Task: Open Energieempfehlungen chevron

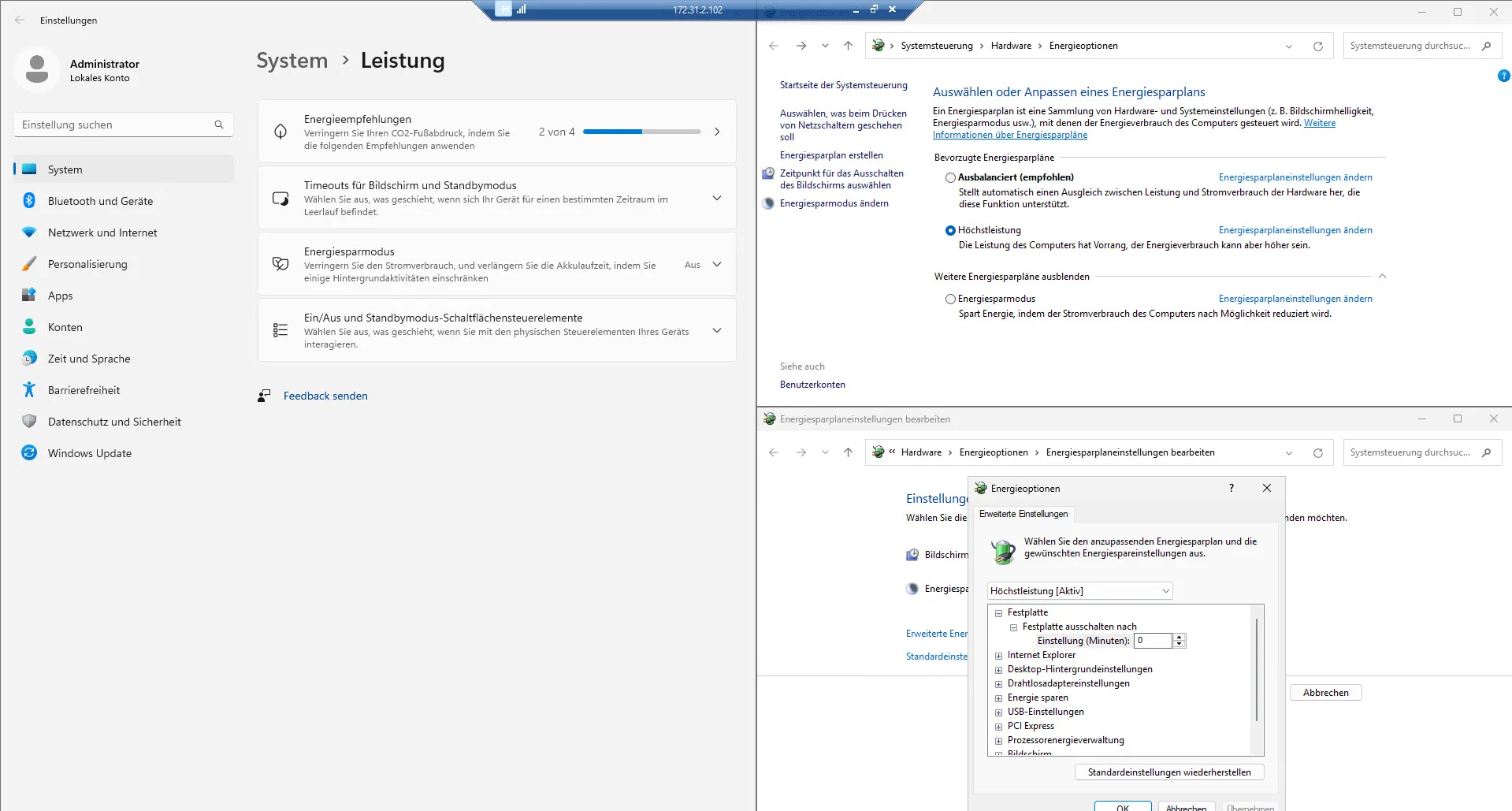Action: click(717, 132)
